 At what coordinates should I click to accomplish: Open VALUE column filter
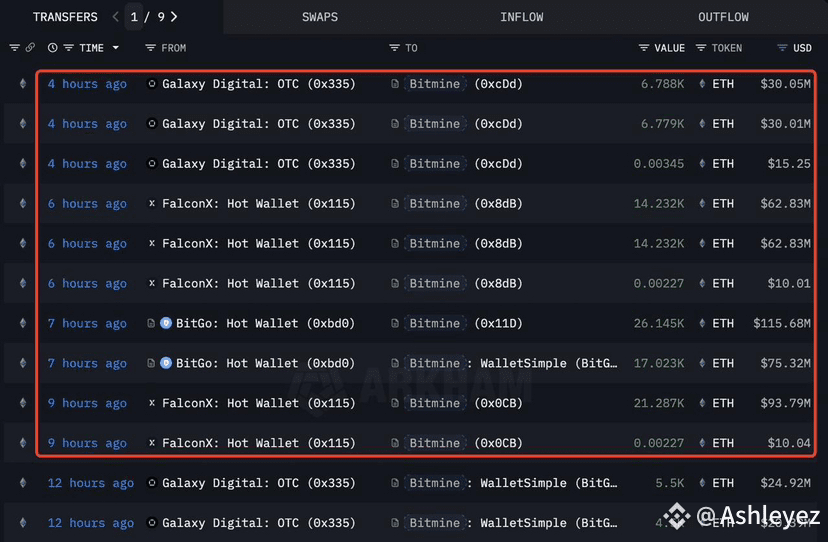coord(644,48)
